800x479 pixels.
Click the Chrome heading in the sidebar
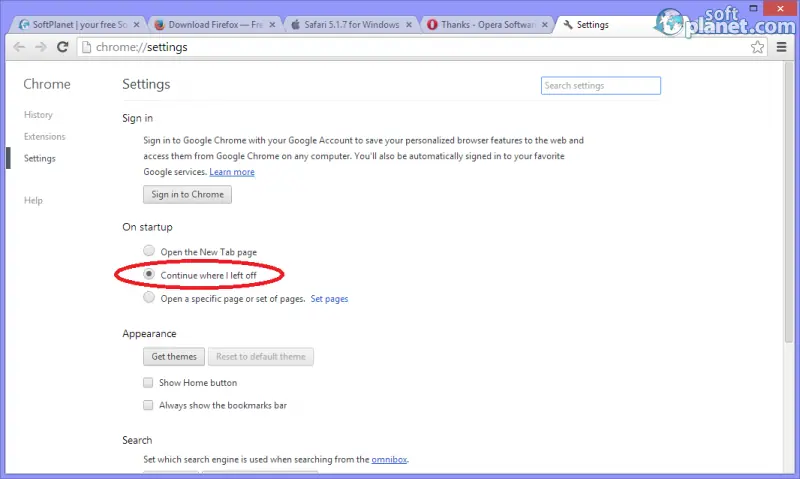pos(47,84)
